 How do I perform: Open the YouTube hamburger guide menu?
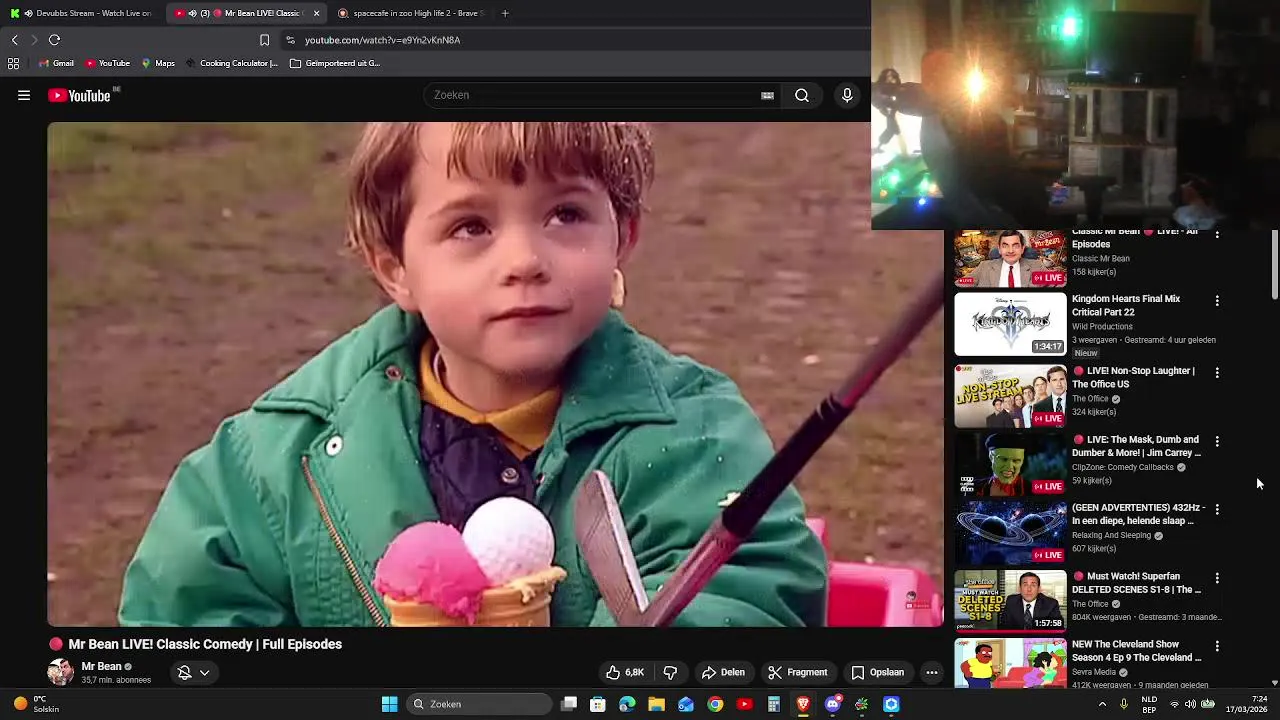click(x=24, y=95)
